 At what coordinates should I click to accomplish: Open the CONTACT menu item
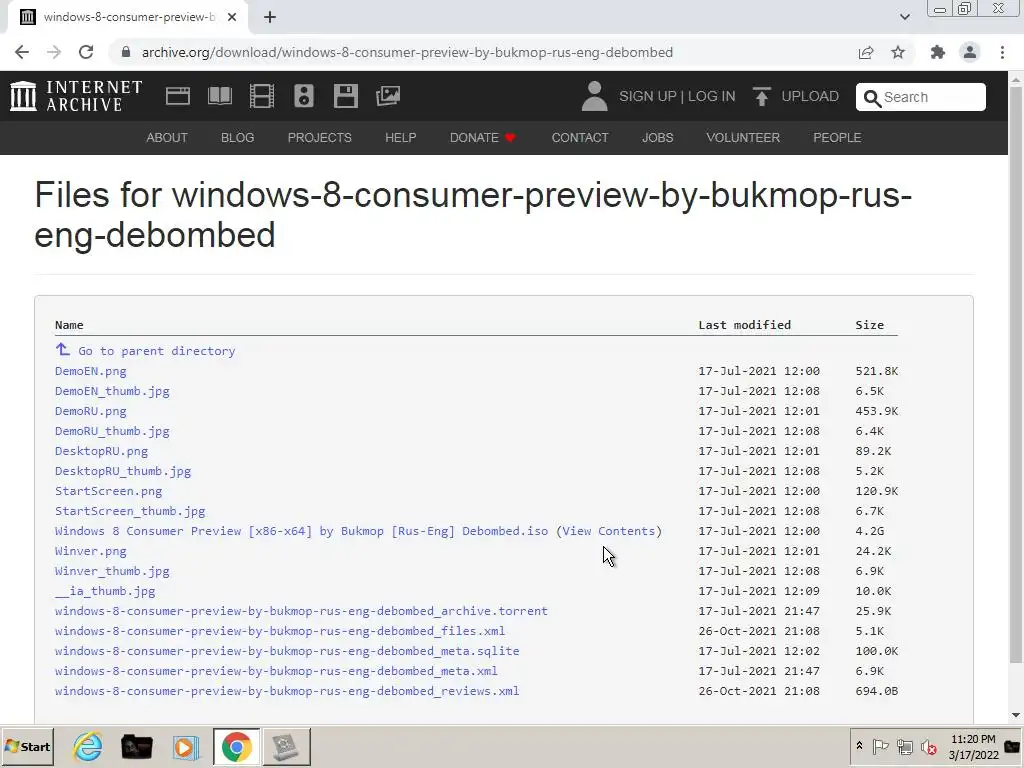pos(580,138)
